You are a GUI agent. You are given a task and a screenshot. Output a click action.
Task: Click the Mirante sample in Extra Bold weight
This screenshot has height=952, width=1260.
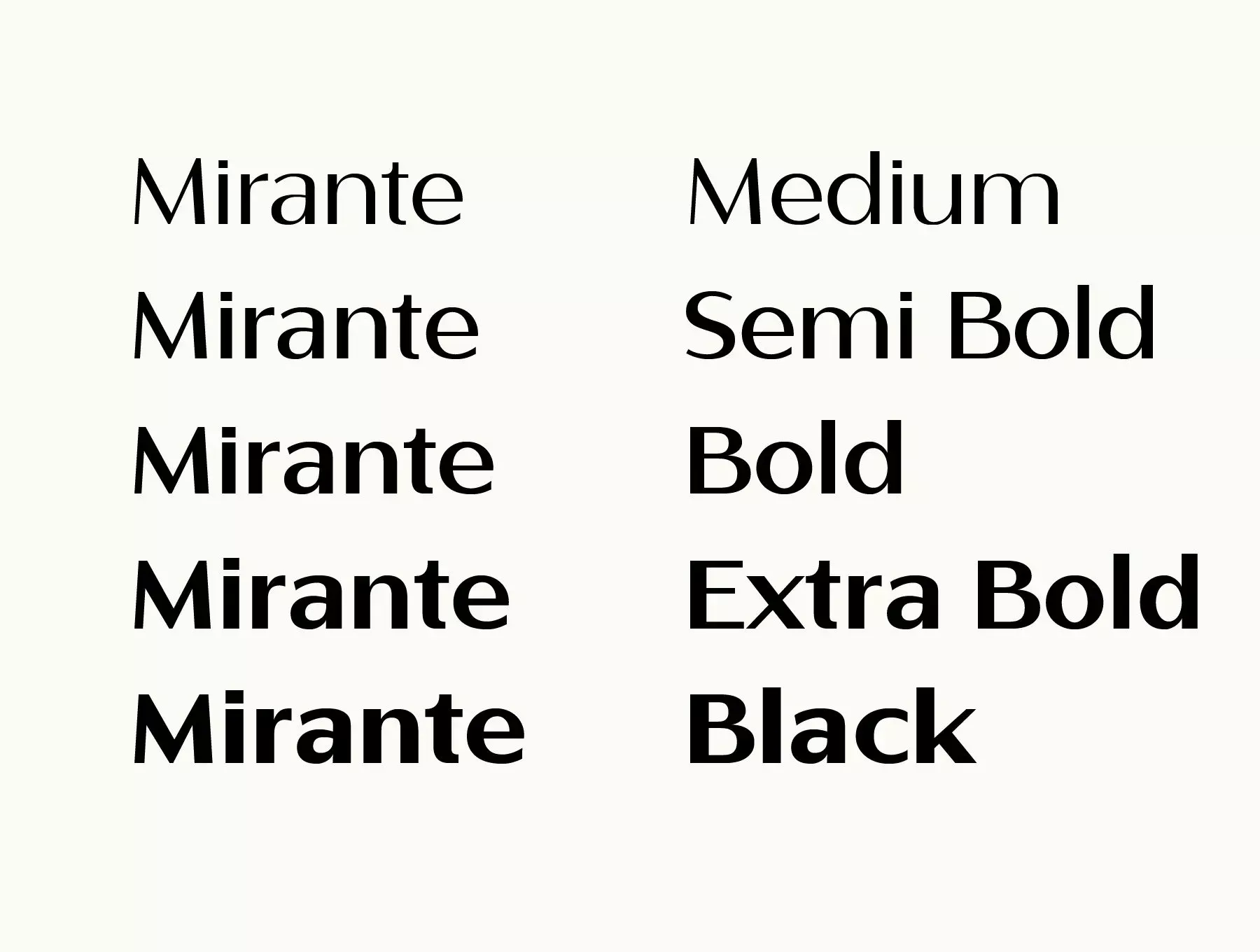point(321,594)
